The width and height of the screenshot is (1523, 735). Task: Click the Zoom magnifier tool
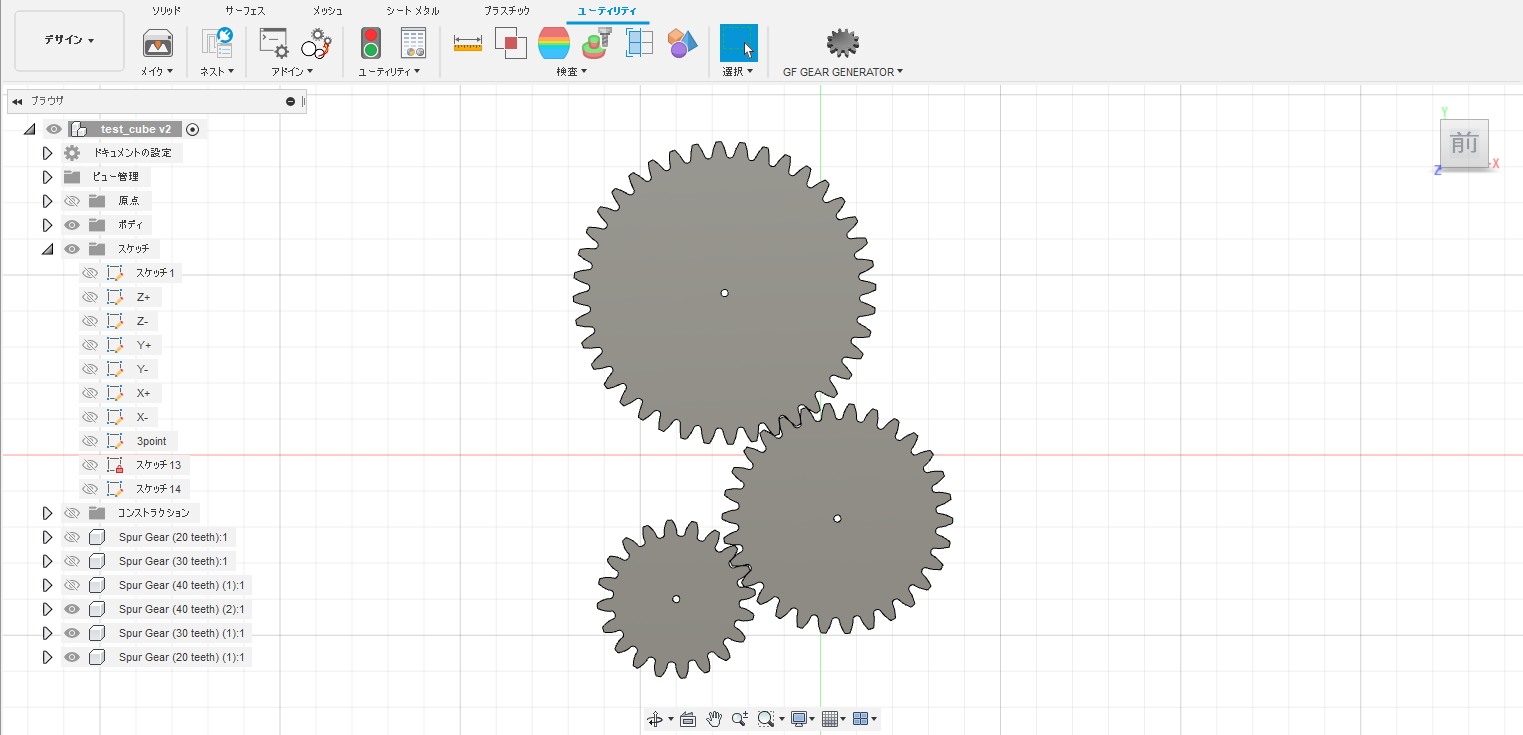(x=739, y=718)
